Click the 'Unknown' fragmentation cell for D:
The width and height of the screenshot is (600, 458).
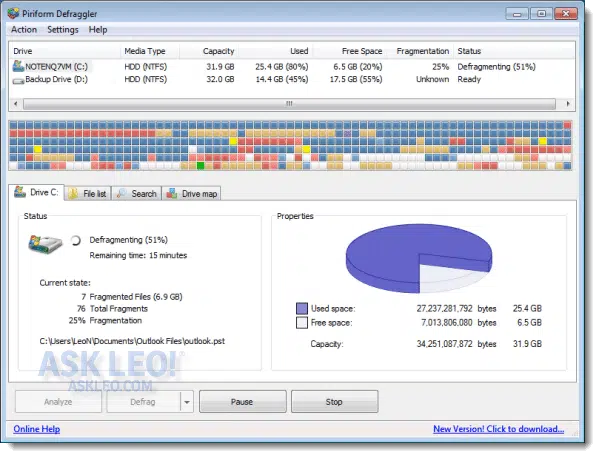click(432, 79)
